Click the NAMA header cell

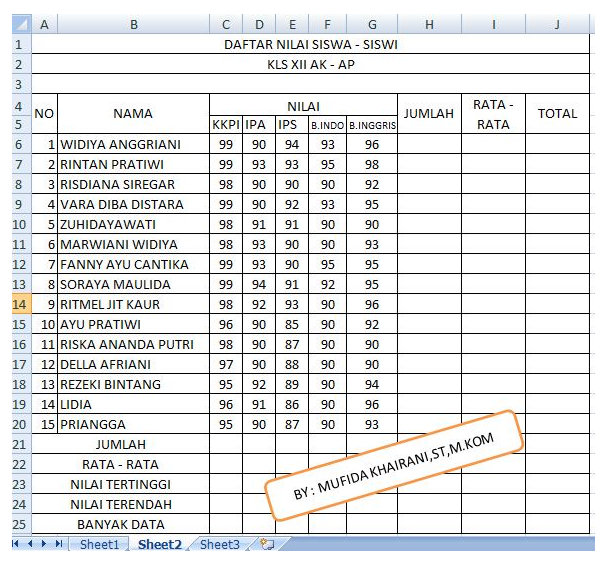click(133, 113)
